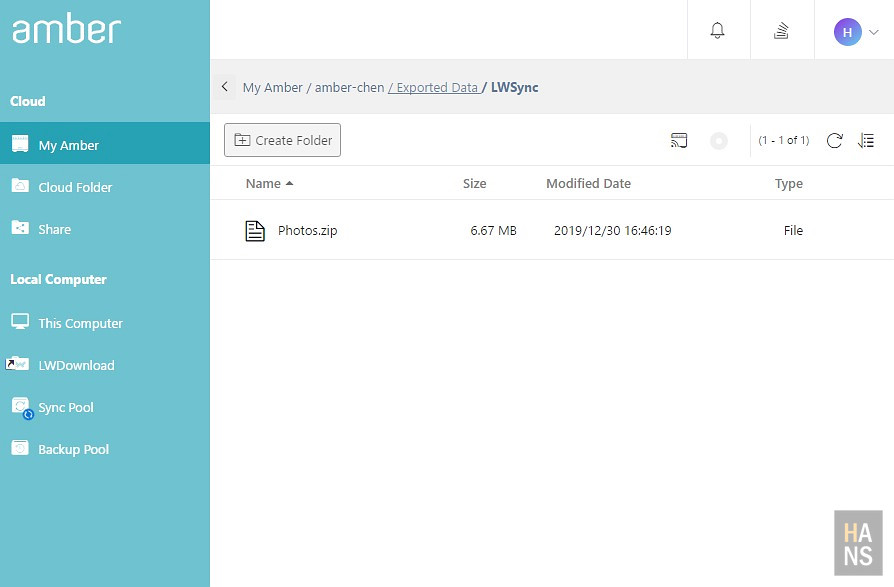Click the Backup Pool icon

click(x=20, y=447)
